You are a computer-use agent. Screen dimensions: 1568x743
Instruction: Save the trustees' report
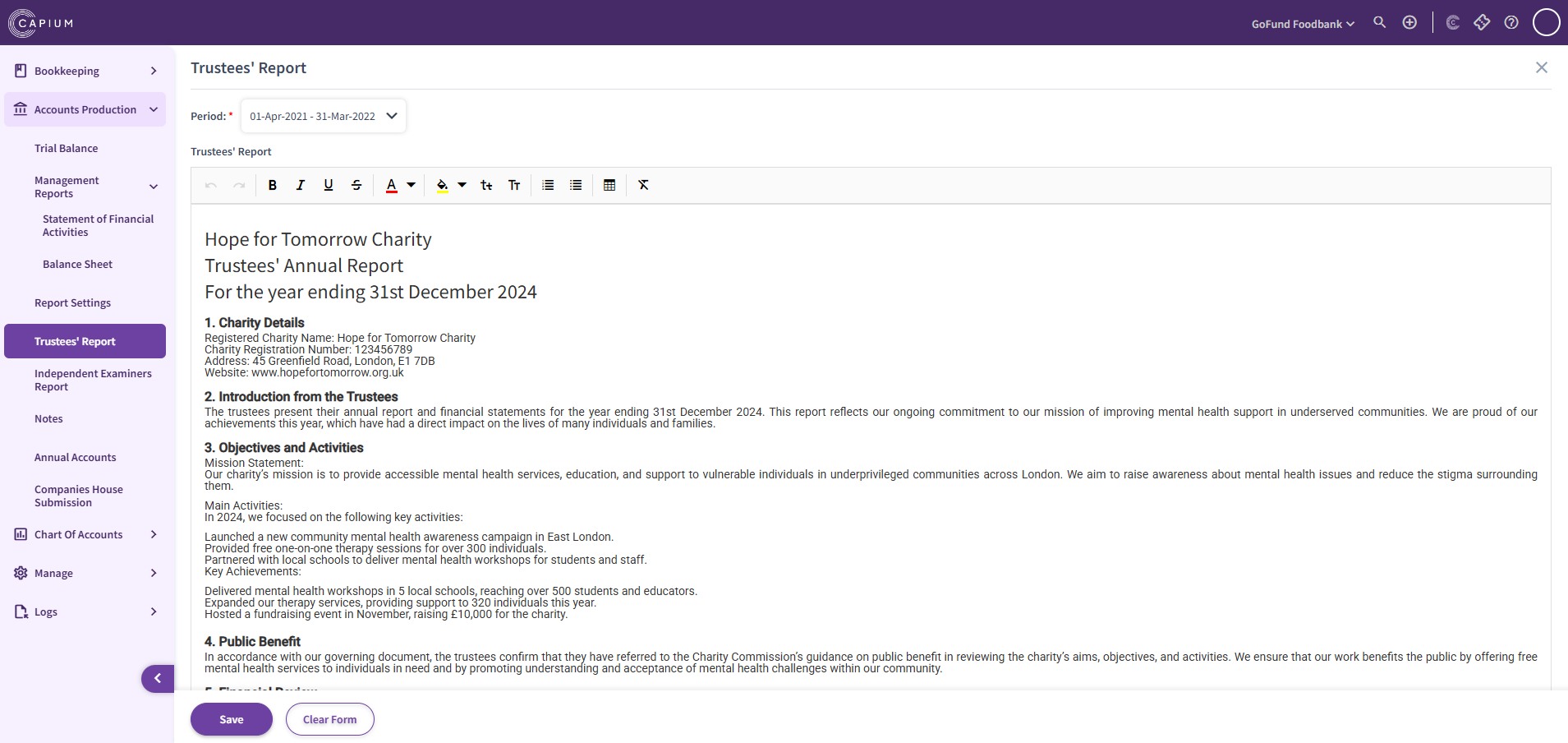(x=232, y=719)
